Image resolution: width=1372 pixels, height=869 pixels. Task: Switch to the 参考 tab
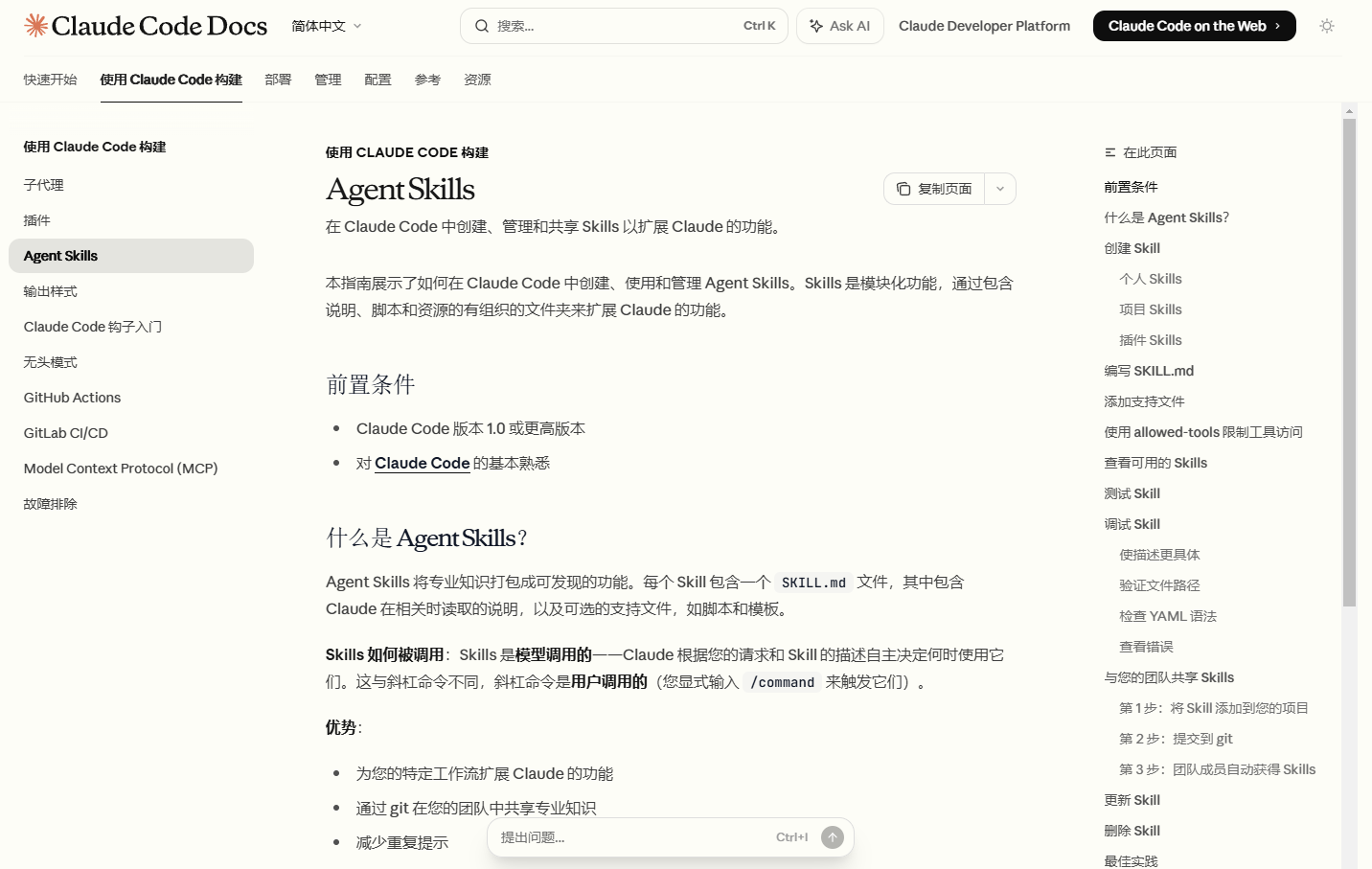427,80
